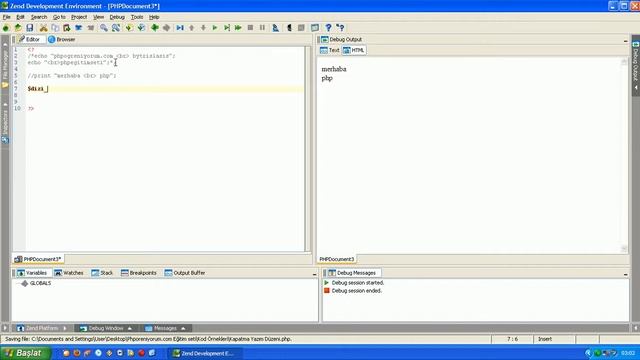The image size is (640, 360).
Task: Click the Step Out up-arrow debug icon
Action: (191, 28)
